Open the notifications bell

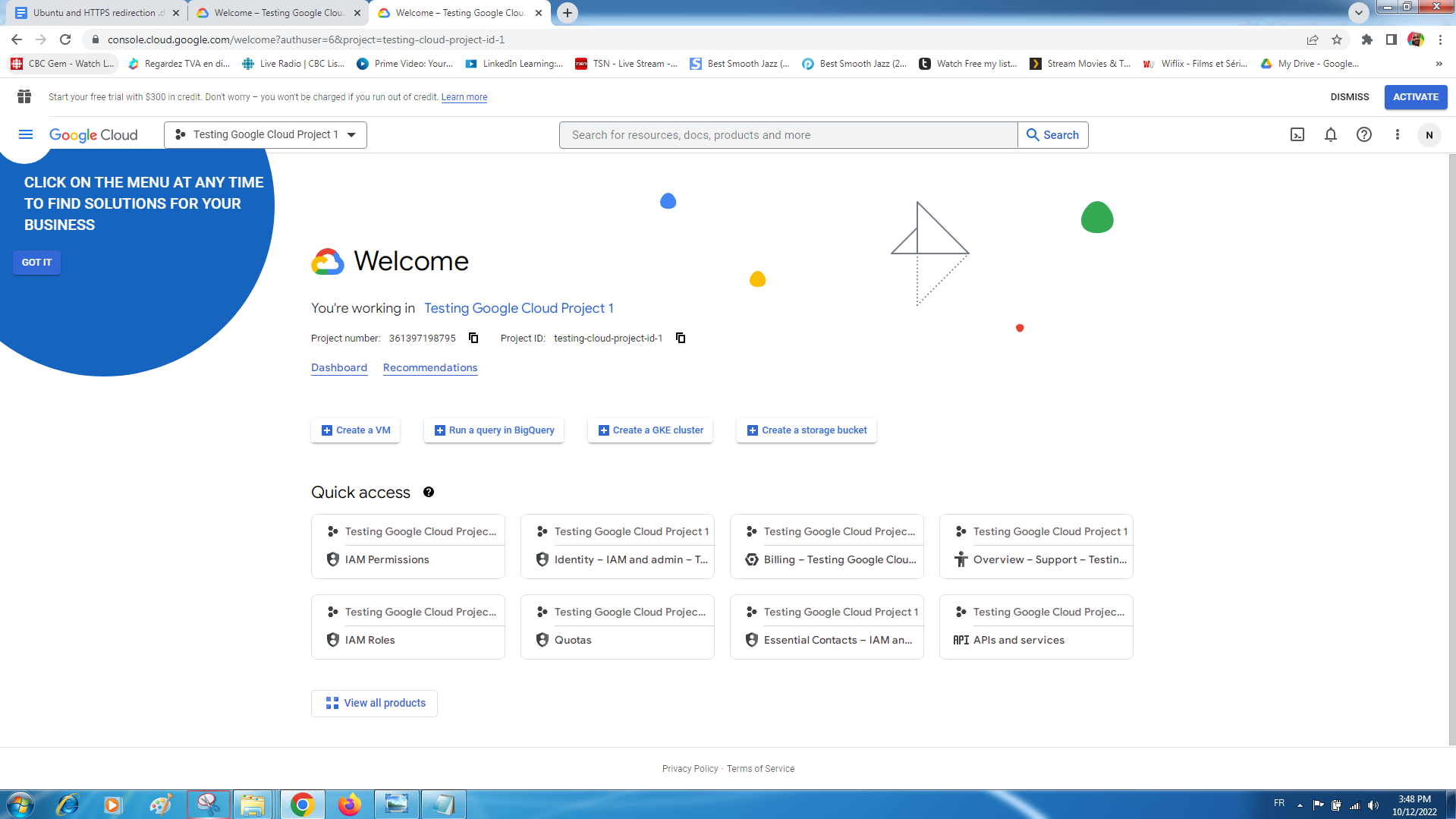pos(1330,134)
